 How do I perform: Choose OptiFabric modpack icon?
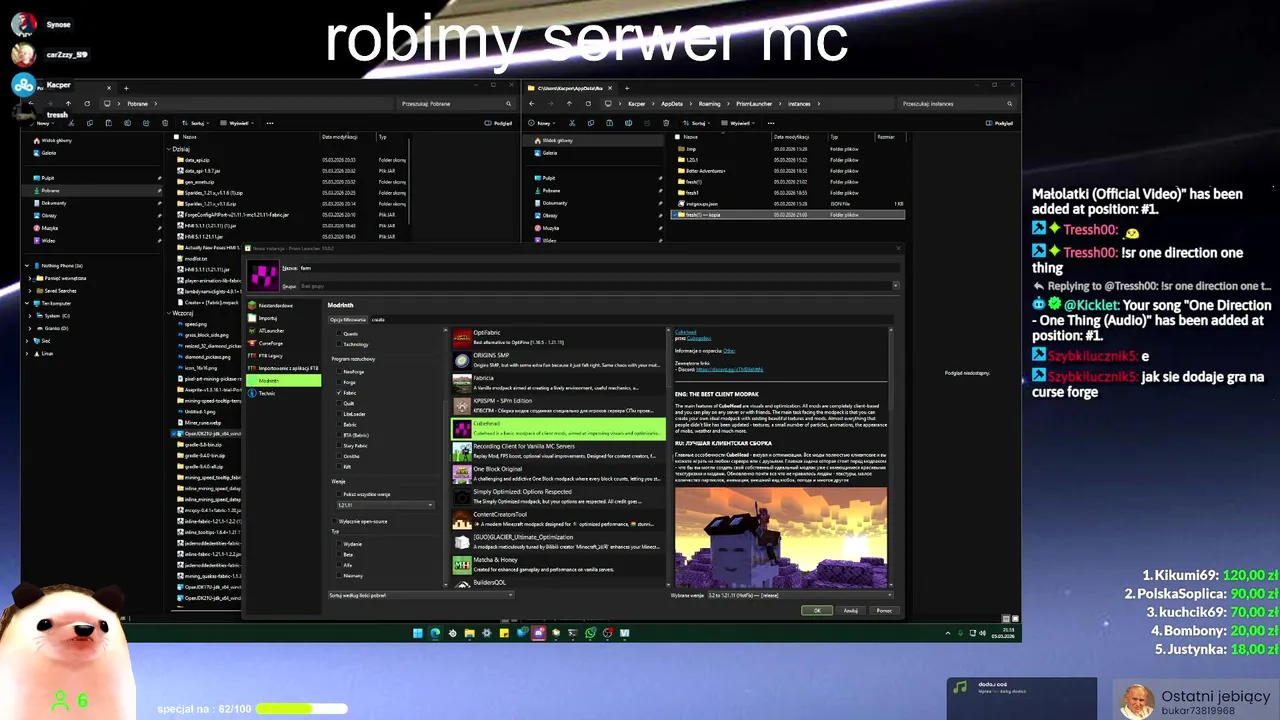click(x=461, y=338)
